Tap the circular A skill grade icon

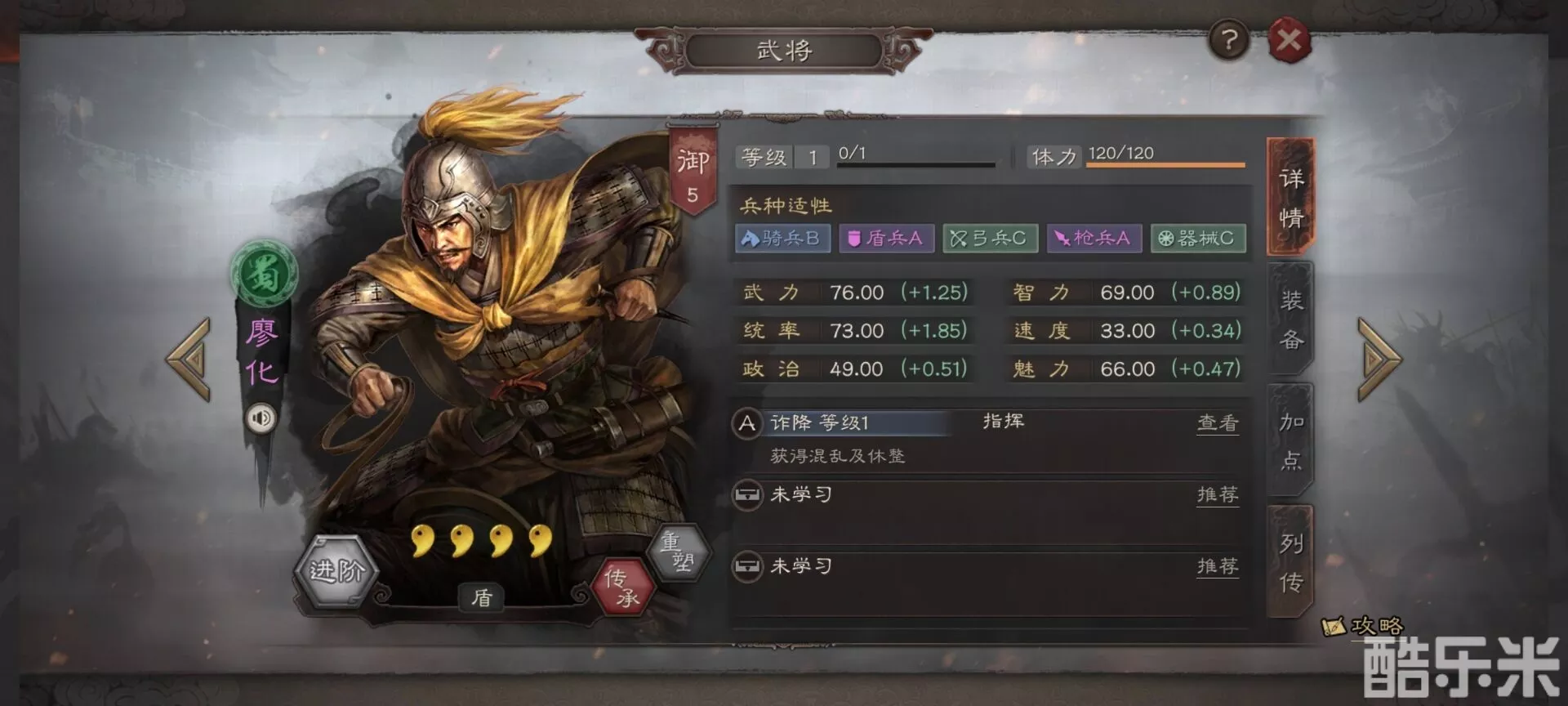coord(746,423)
